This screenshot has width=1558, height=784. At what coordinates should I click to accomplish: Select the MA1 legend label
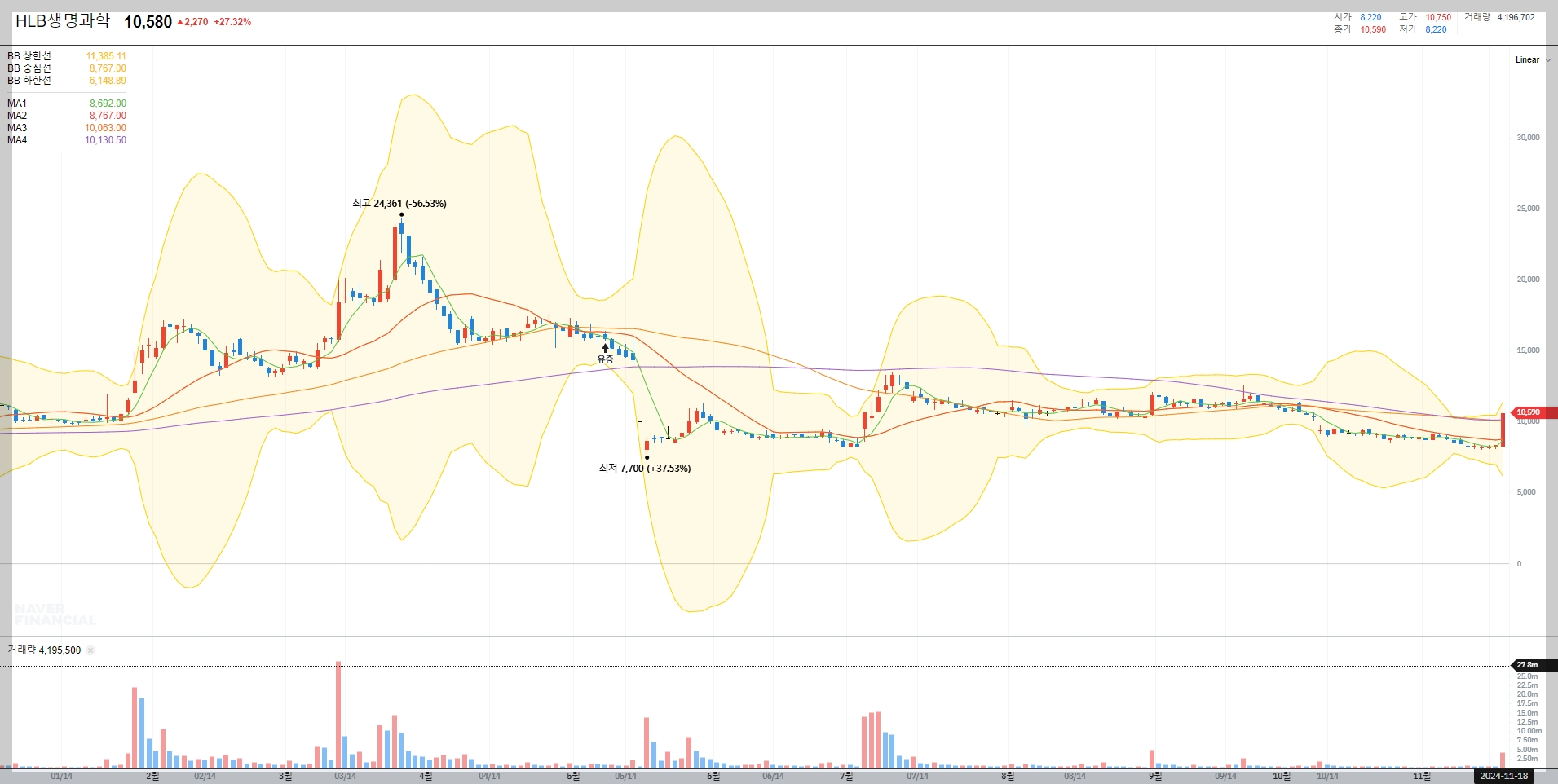point(17,104)
